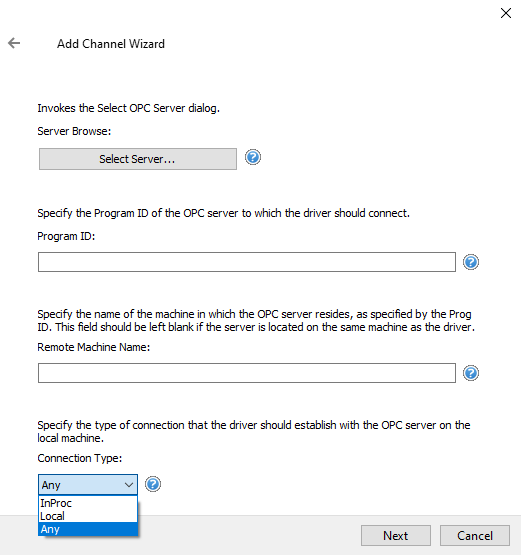The height and width of the screenshot is (555, 521).
Task: Focus the Program ID text field
Action: 247,262
